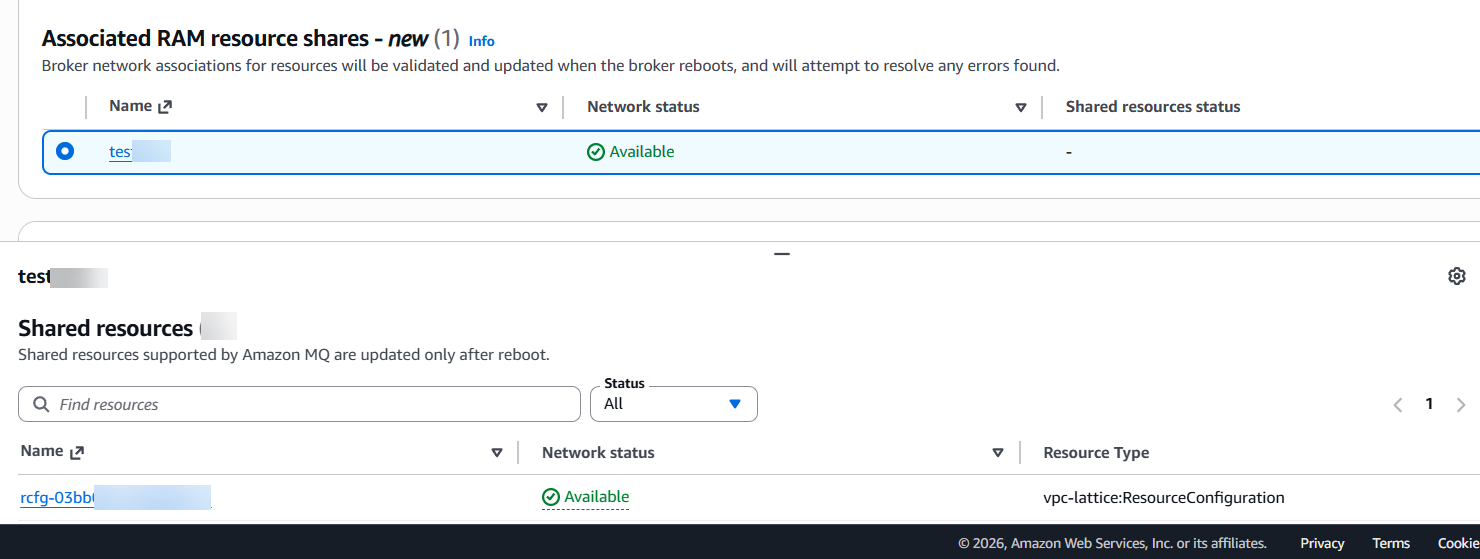Screen dimensions: 1480x559
Task: Grab the split panel handle bar
Action: (782, 254)
